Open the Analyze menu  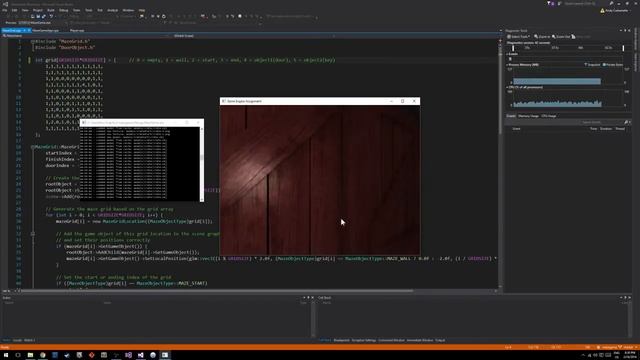[x=113, y=10]
